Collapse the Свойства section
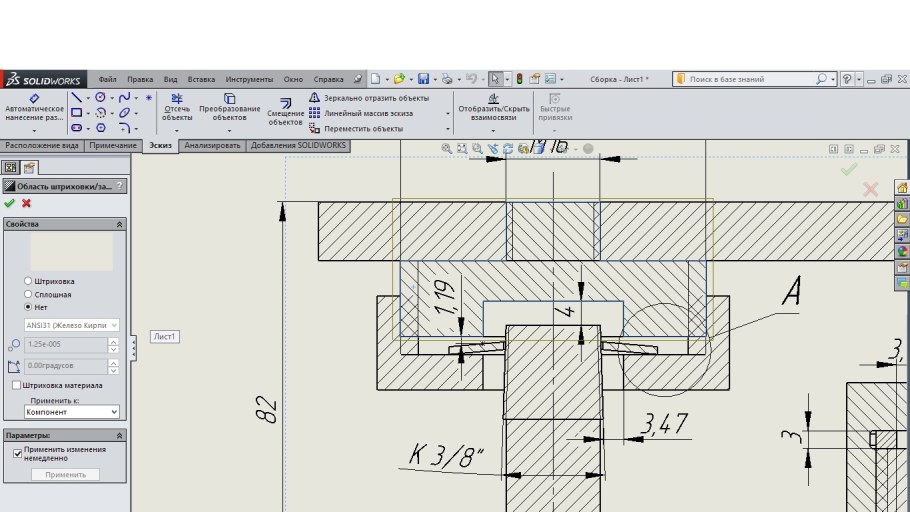Screen dimensions: 910x512 pyautogui.click(x=120, y=225)
